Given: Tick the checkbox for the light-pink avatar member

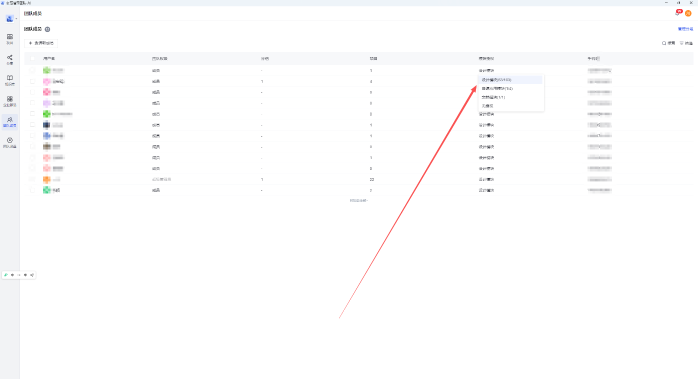Looking at the screenshot, I should pos(32,82).
